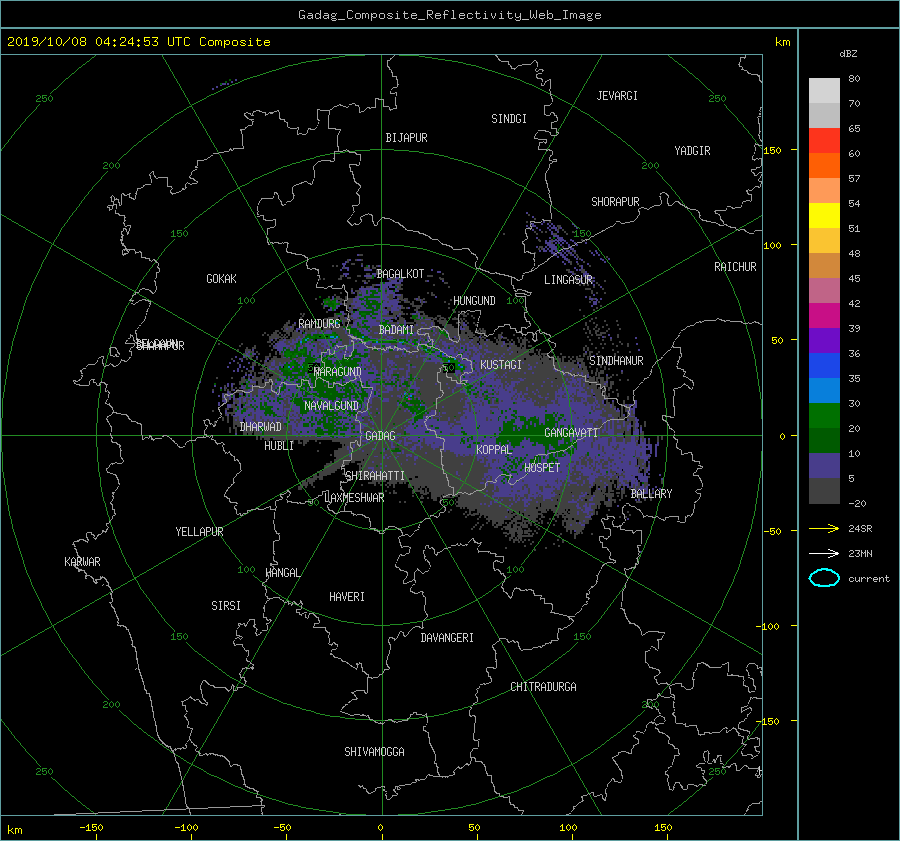Select the dark gray 5 dBZ color swatch

pos(824,490)
